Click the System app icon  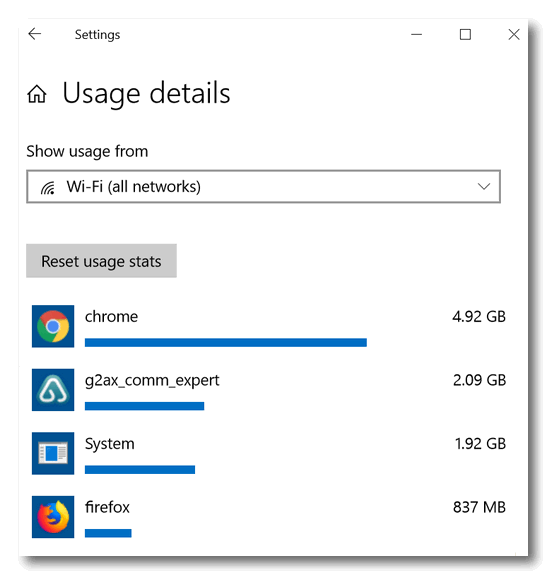(x=53, y=453)
